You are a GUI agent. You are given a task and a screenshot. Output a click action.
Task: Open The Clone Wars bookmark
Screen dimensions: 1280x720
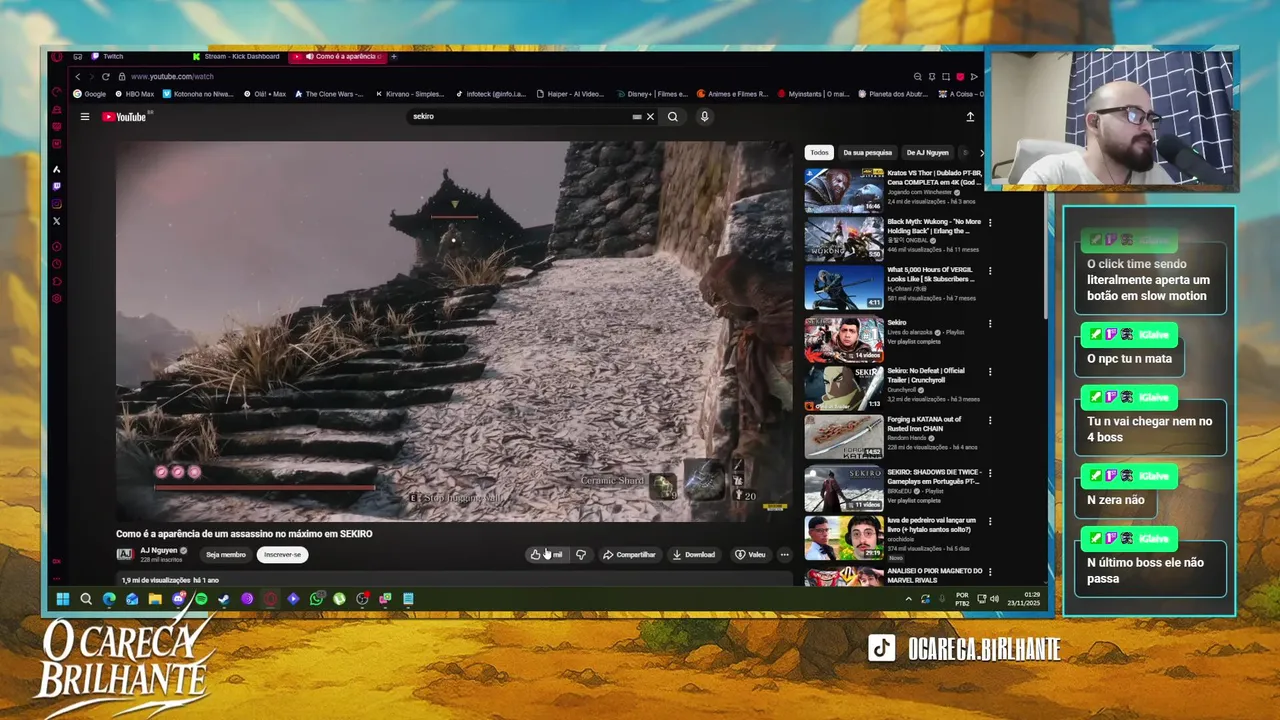329,94
